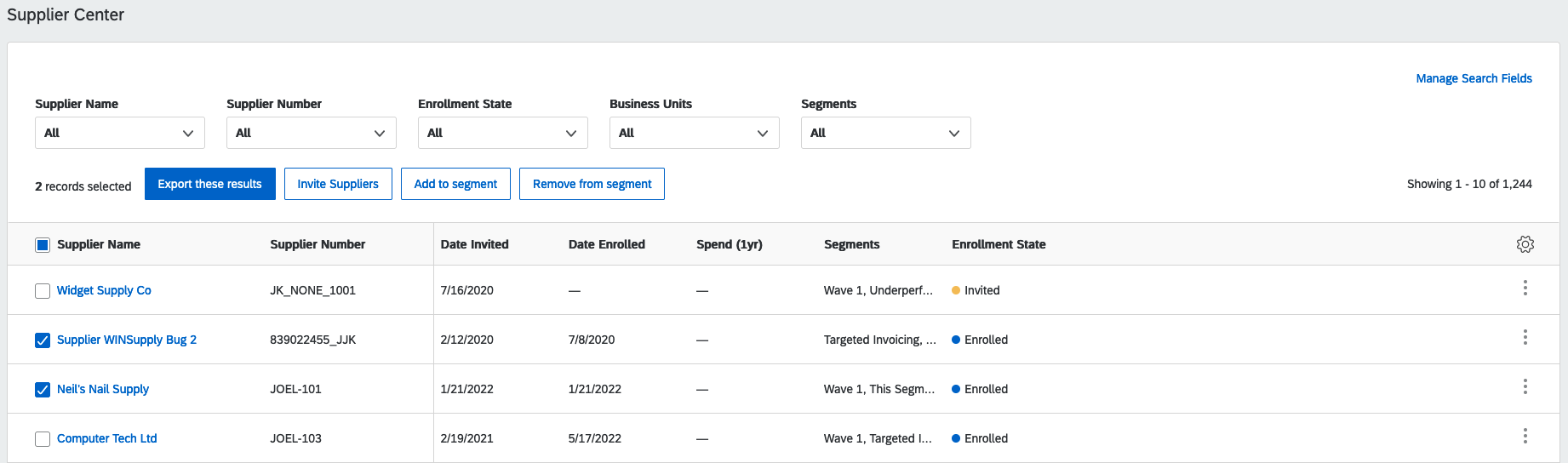The height and width of the screenshot is (463, 1568).
Task: Click date invited 2/19/2021
Action: tap(466, 438)
